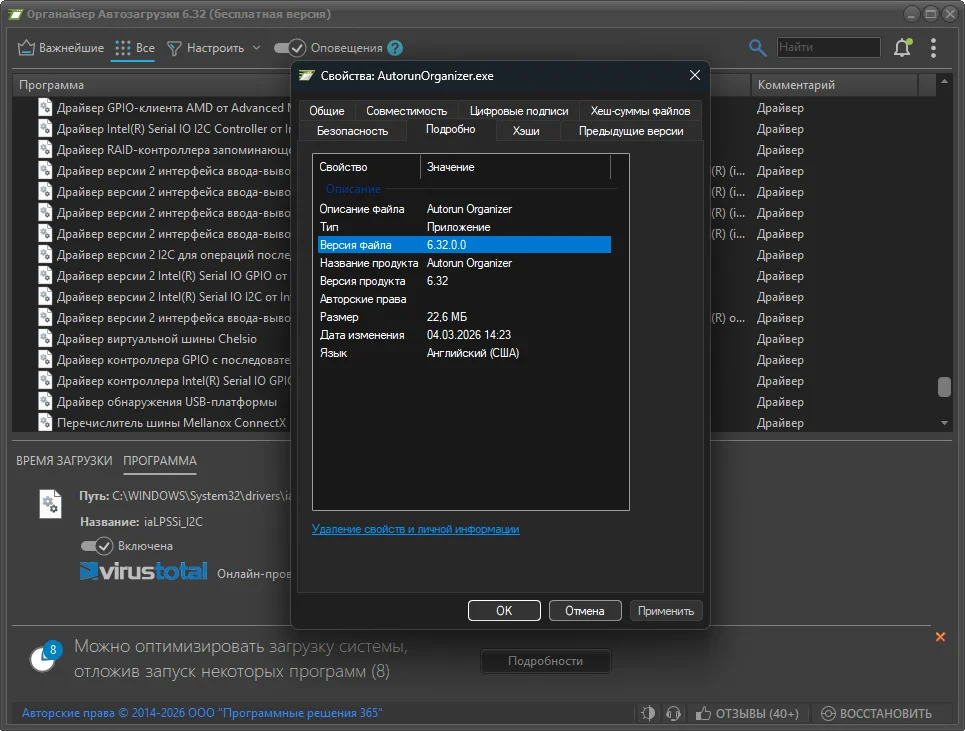The height and width of the screenshot is (731, 965).
Task: Toggle the Оповещения switch
Action: point(289,48)
